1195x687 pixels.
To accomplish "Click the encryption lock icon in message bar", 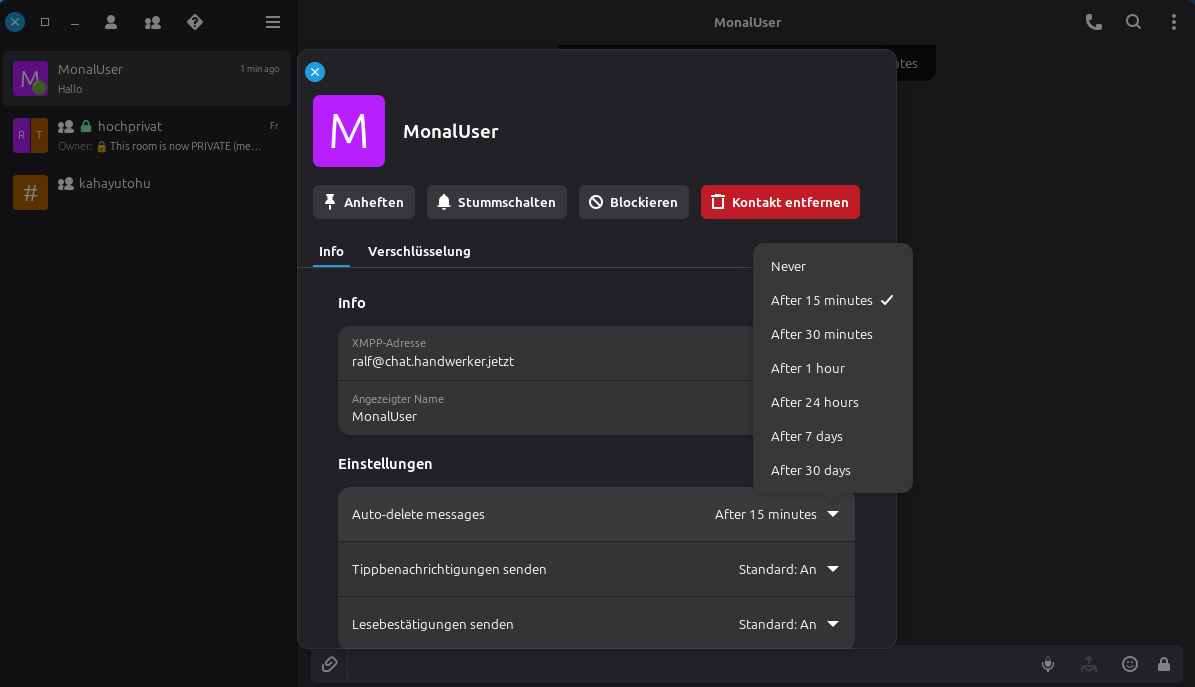I will click(1164, 664).
